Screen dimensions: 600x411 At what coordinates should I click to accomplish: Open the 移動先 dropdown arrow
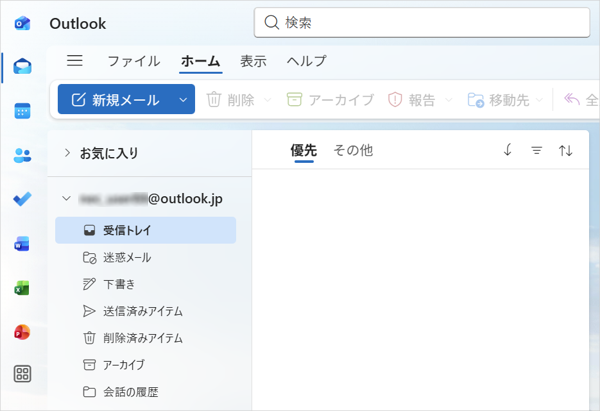point(539,100)
